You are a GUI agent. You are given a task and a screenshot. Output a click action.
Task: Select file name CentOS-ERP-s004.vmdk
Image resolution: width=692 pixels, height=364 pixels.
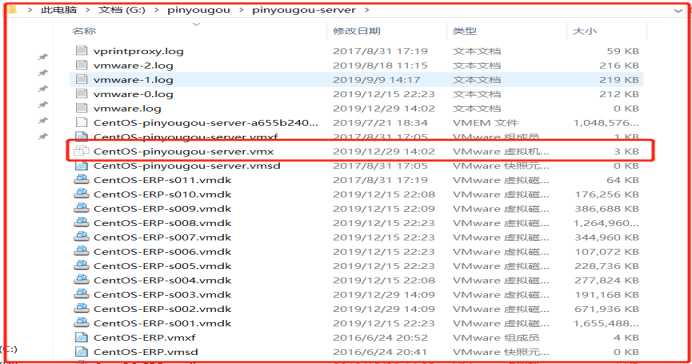pos(162,280)
